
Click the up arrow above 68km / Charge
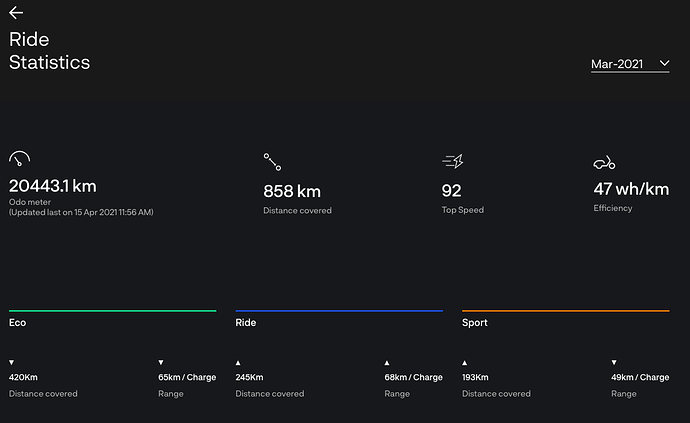click(387, 363)
